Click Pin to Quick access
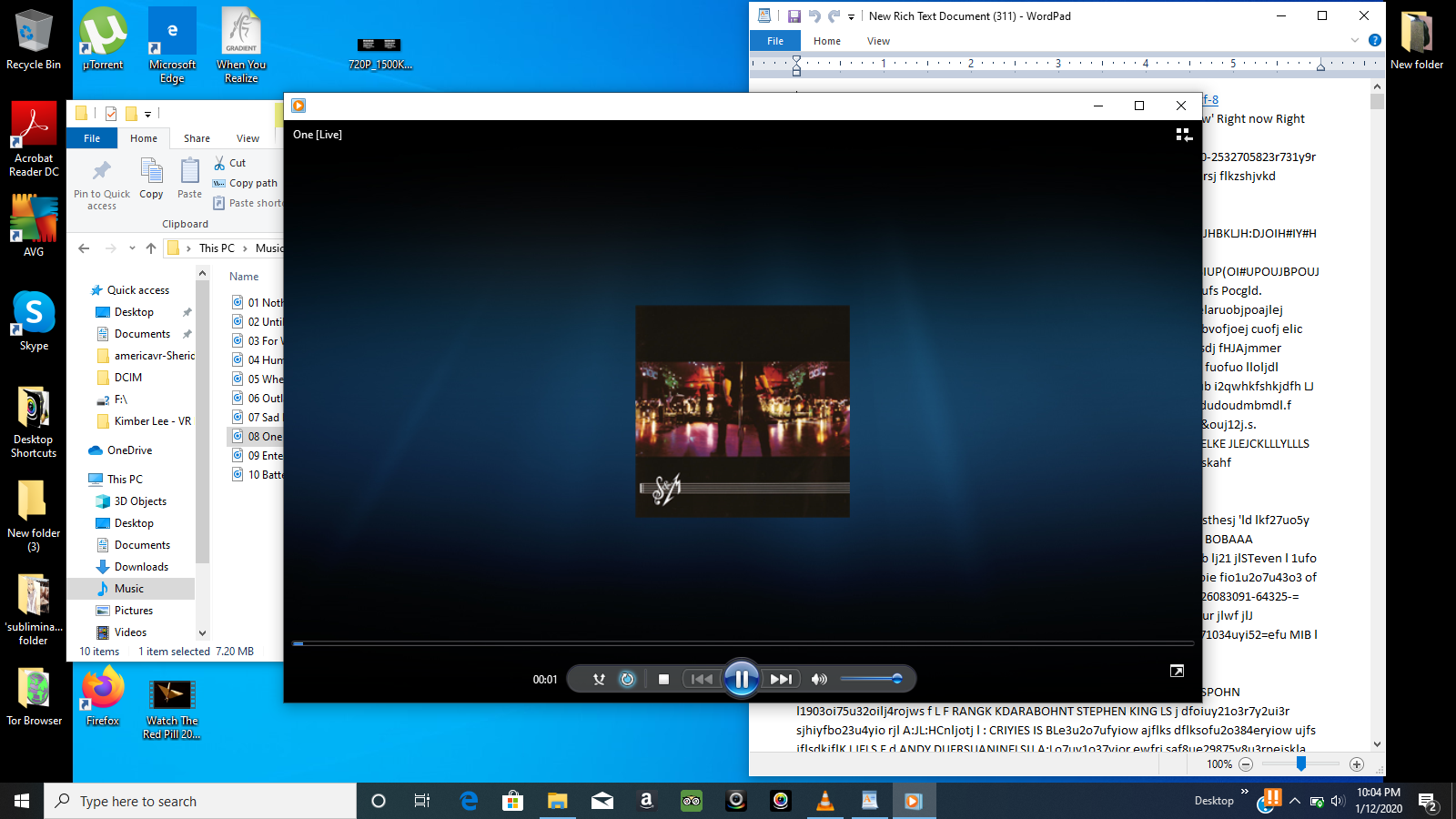The height and width of the screenshot is (819, 1456). (x=102, y=185)
